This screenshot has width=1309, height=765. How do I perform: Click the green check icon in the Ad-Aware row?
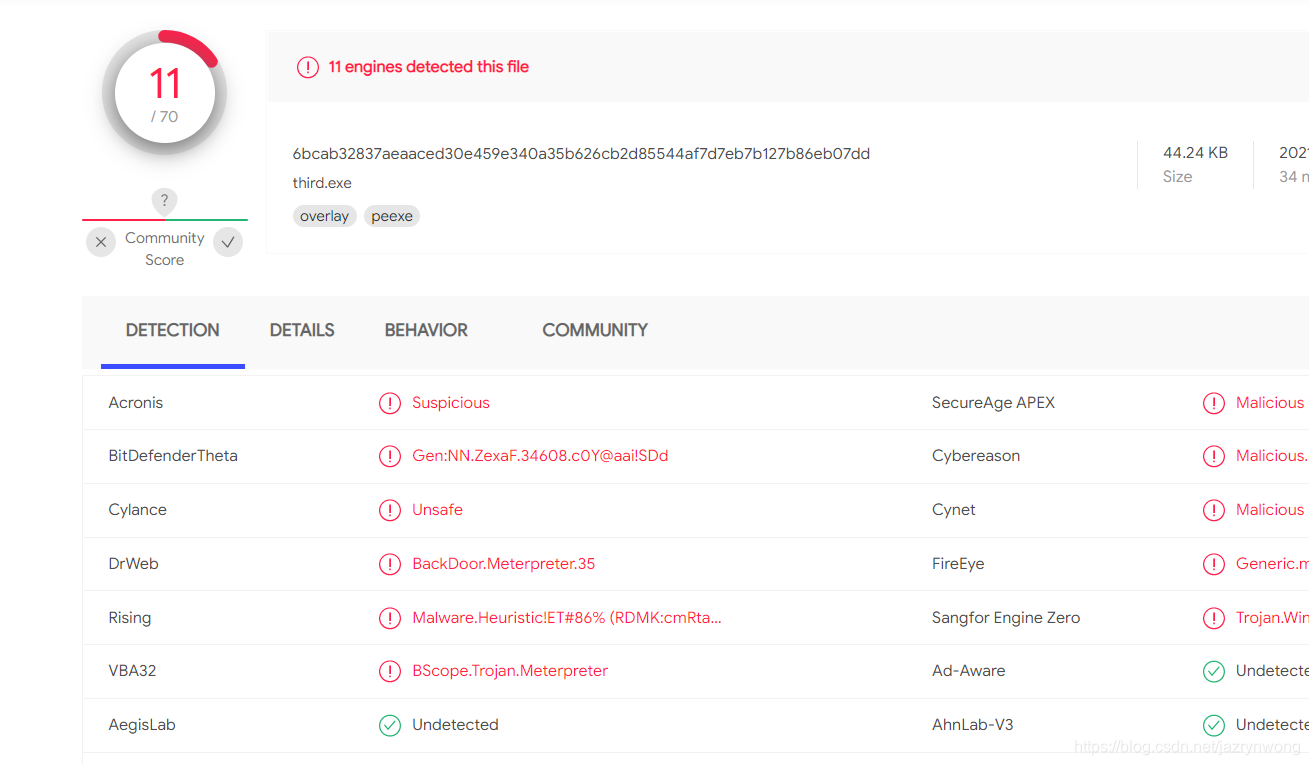coord(1214,671)
